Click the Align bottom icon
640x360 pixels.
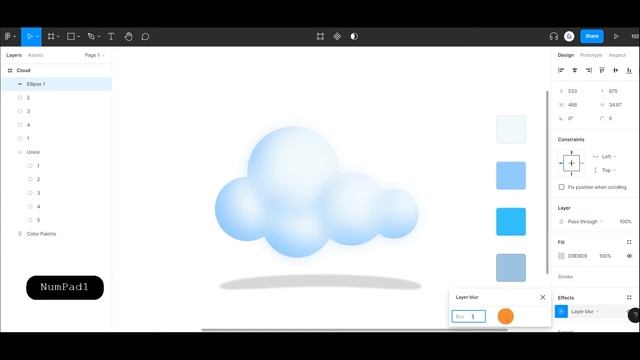click(629, 70)
